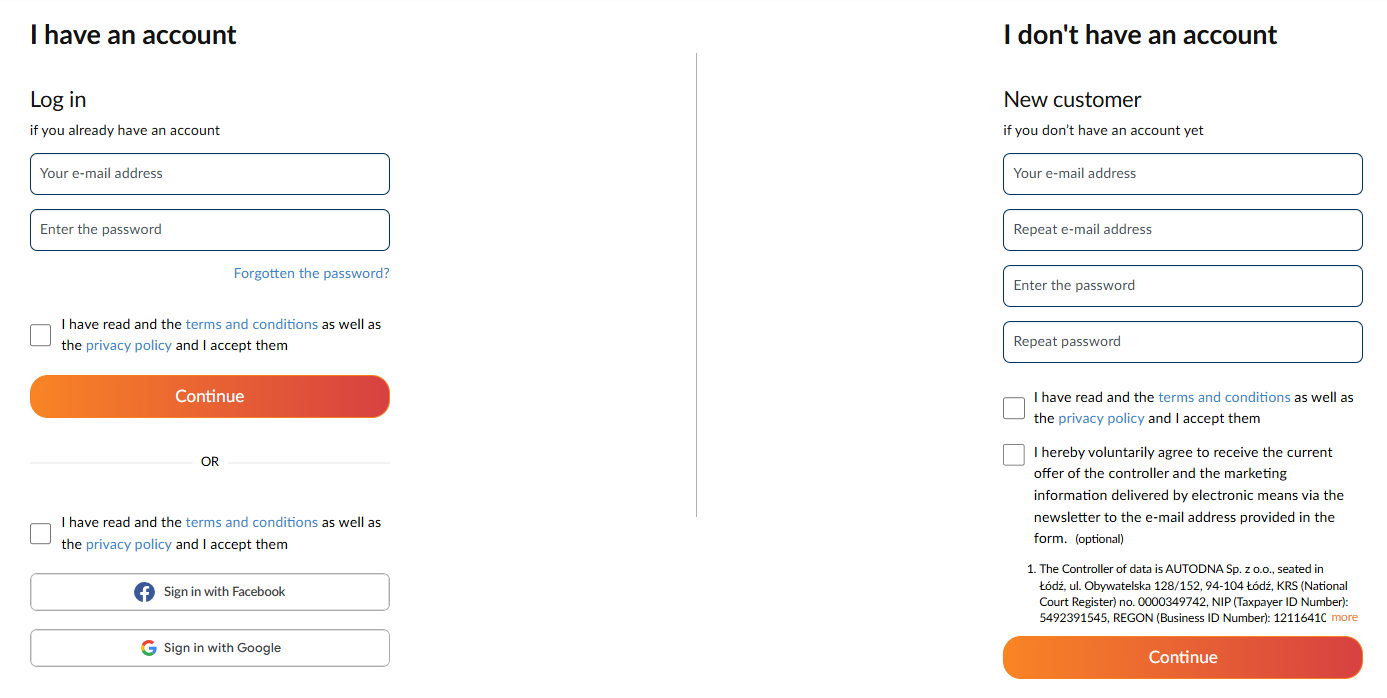Select the Repeat e-mail address field

(1183, 230)
